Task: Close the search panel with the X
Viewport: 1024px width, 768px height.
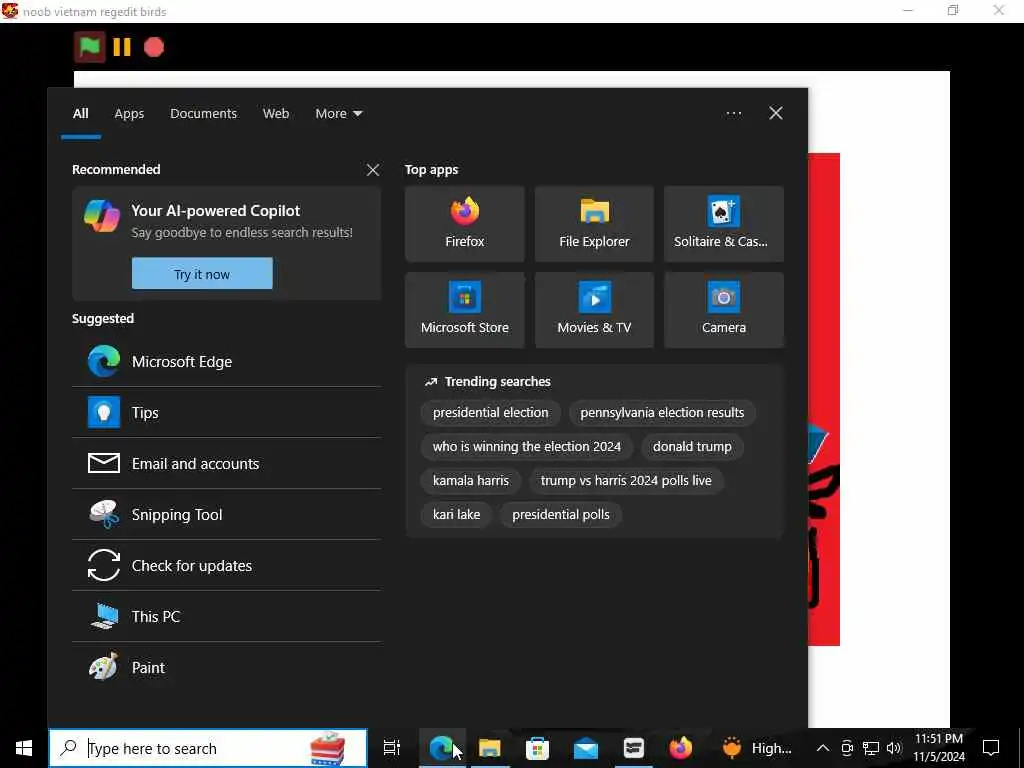Action: [776, 114]
